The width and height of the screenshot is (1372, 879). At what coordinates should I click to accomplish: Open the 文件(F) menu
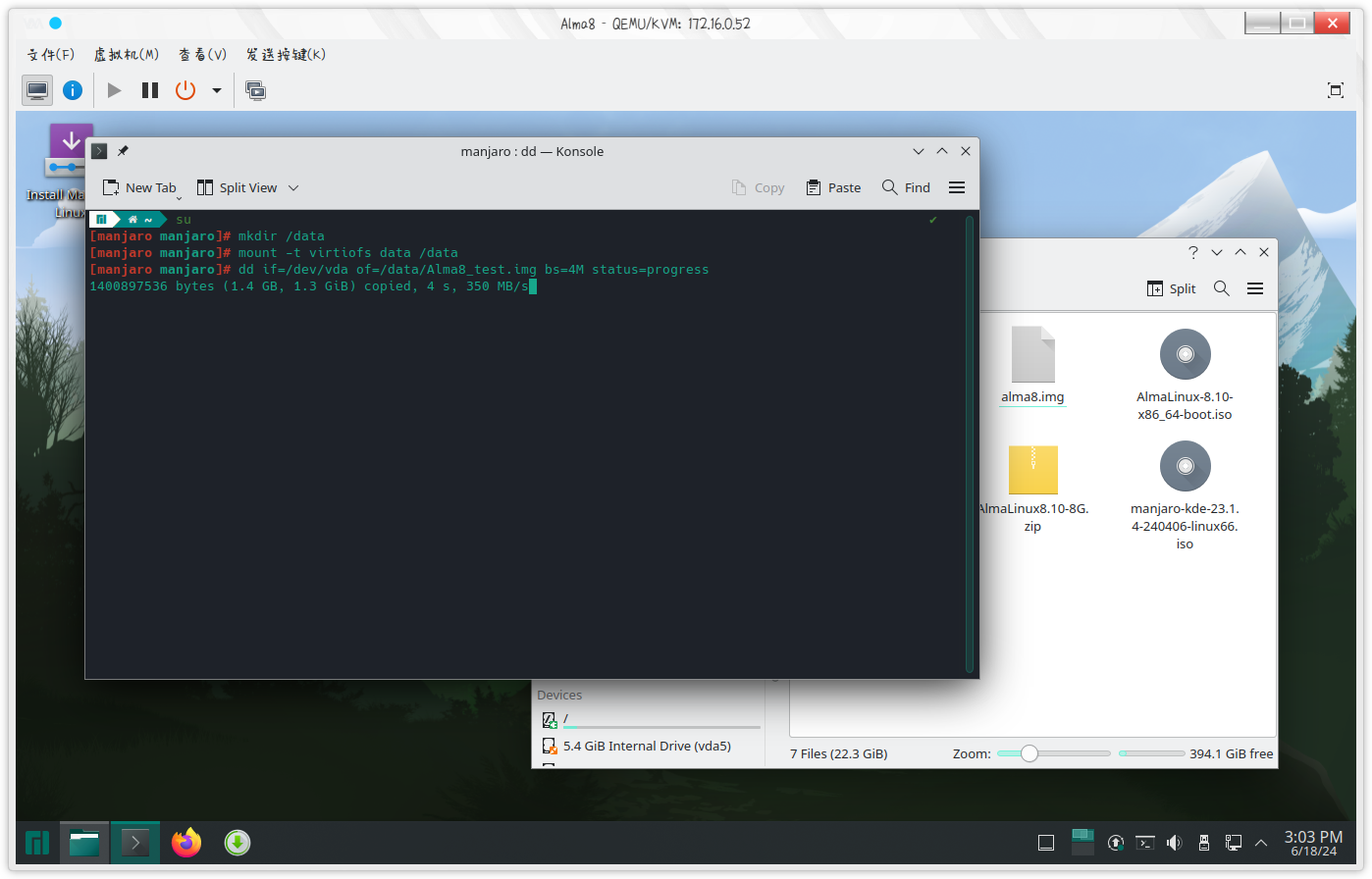tap(51, 54)
